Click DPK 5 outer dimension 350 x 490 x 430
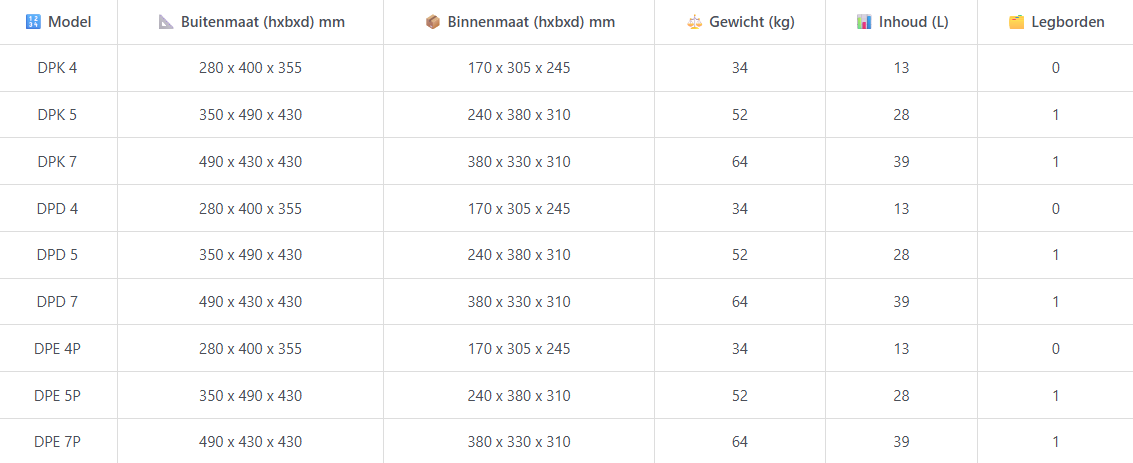 coord(250,115)
